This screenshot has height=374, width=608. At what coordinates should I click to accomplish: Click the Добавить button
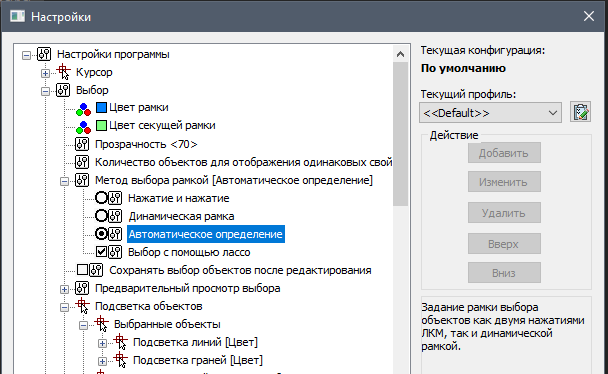pos(504,153)
